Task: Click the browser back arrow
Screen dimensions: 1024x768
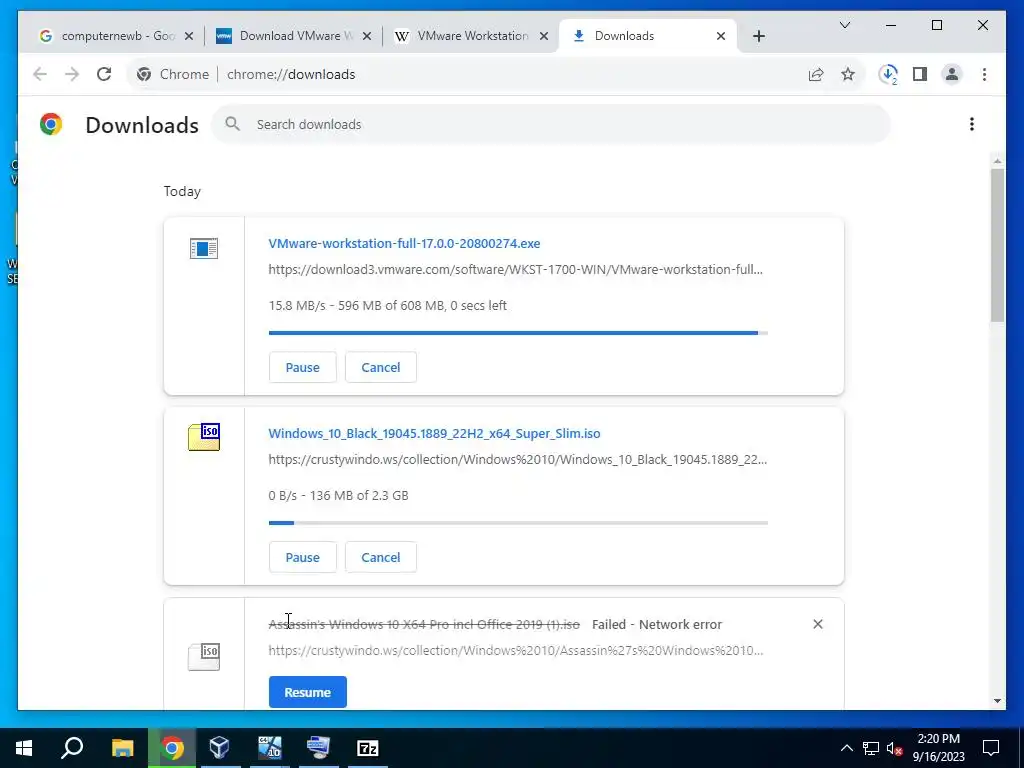Action: [40, 74]
